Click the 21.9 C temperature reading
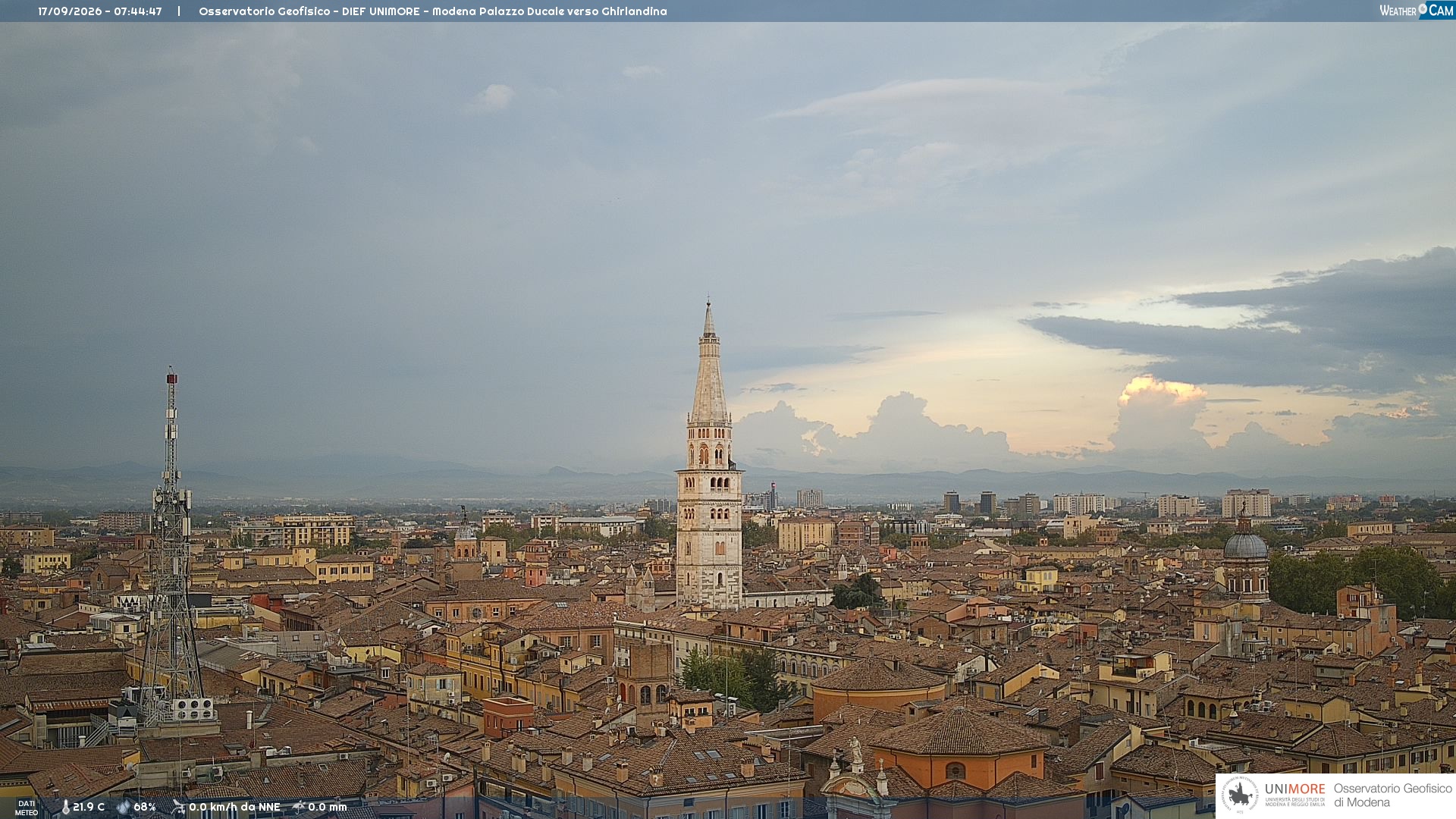 (x=89, y=807)
